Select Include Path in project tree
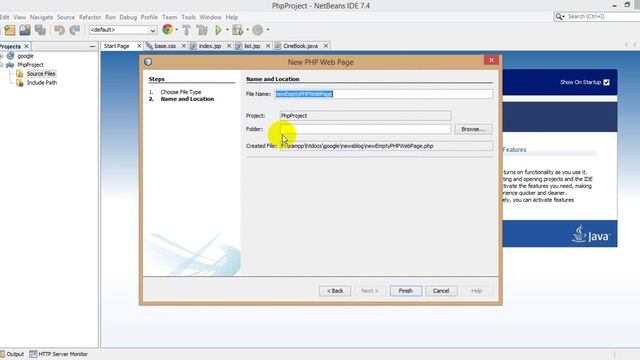This screenshot has width=640, height=360. point(42,83)
